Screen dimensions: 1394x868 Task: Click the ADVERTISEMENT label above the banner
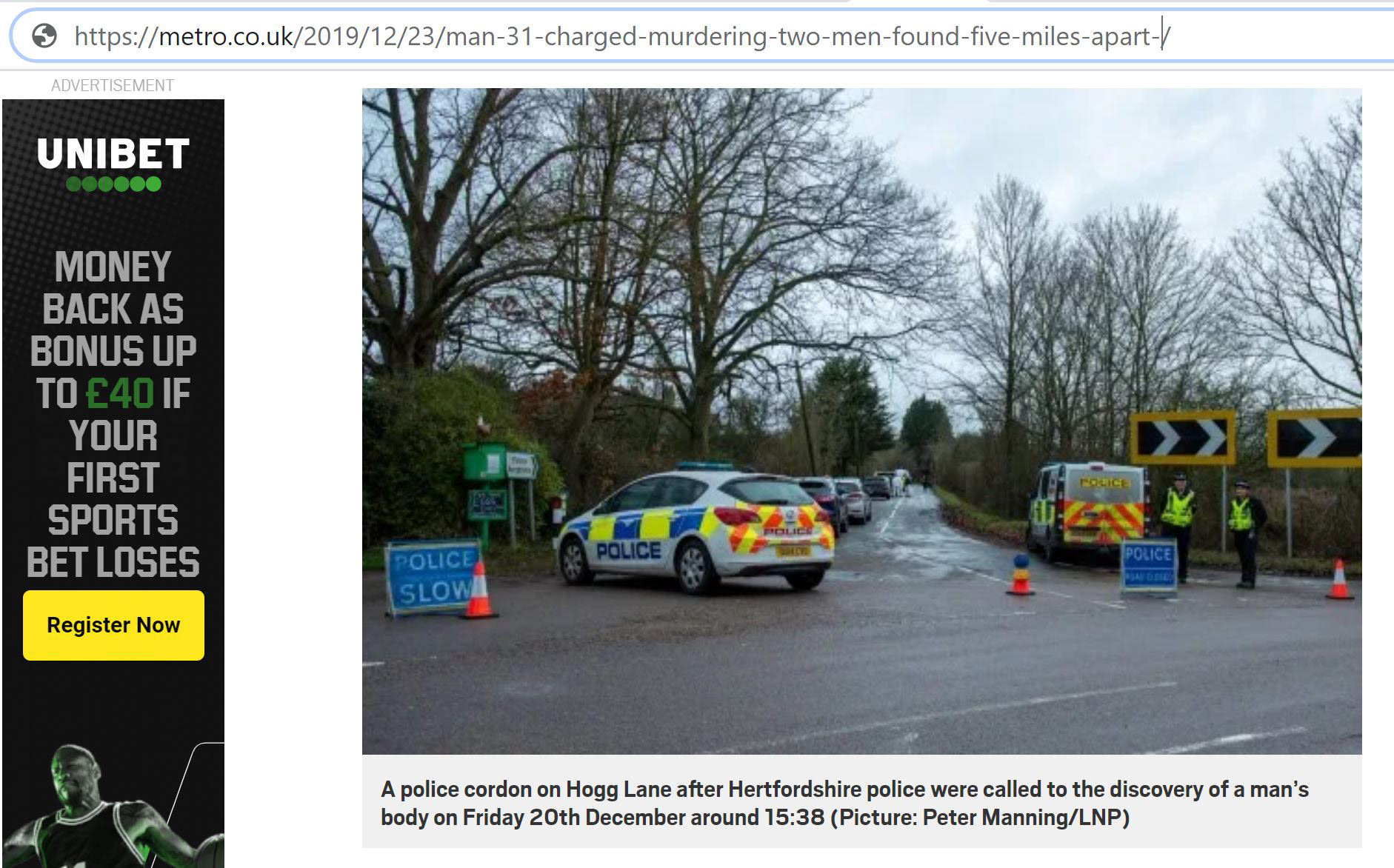click(113, 85)
